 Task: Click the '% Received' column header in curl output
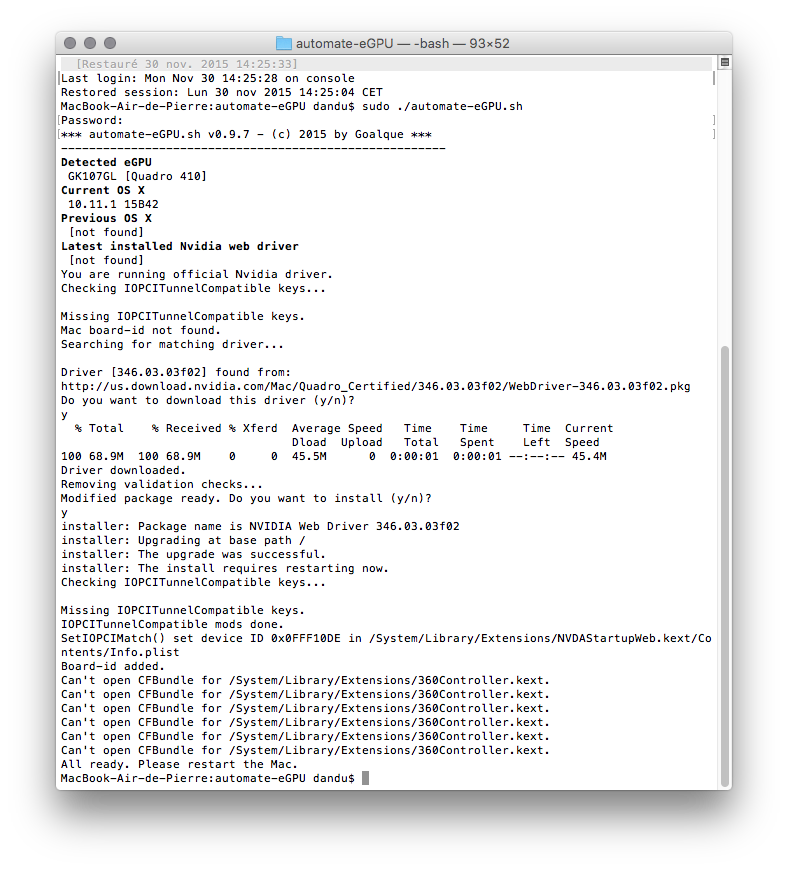click(x=186, y=428)
